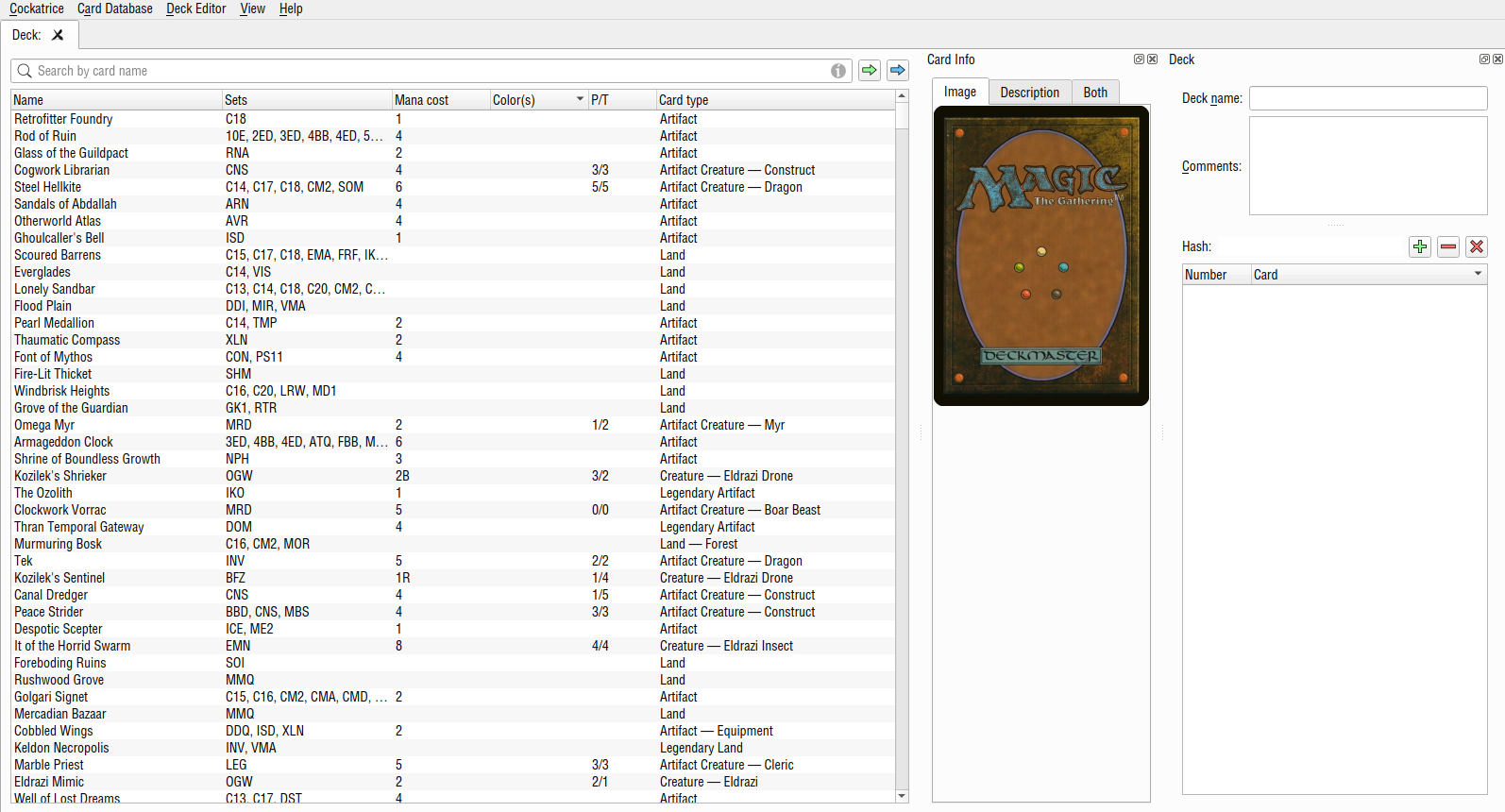Select Retrofitter Foundry card row
The image size is (1505, 812).
(453, 119)
